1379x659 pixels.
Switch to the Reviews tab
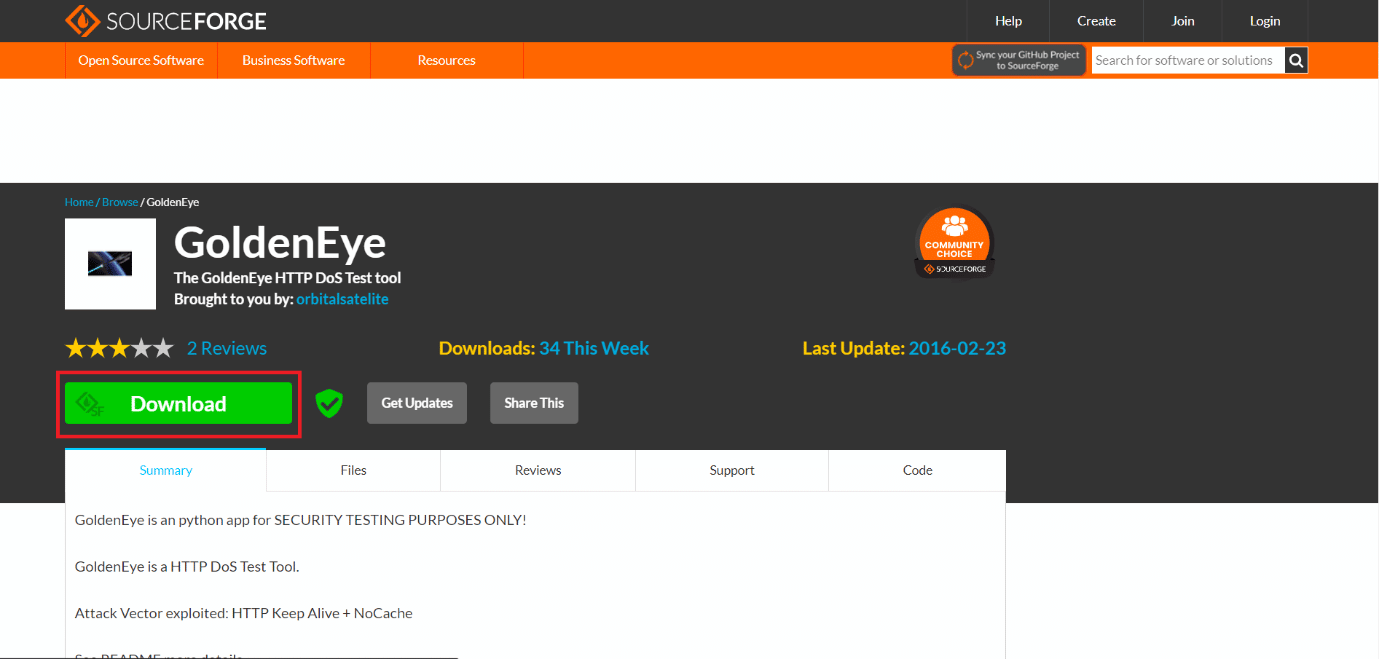[x=538, y=470]
